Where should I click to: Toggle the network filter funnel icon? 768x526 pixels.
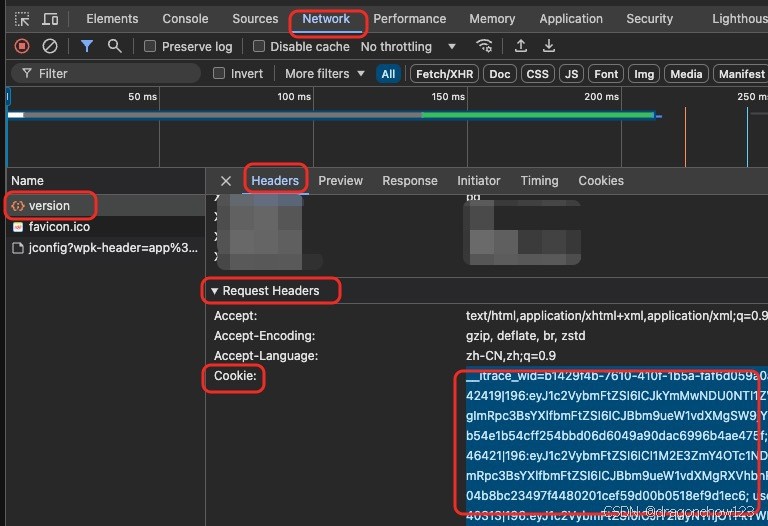pos(87,46)
